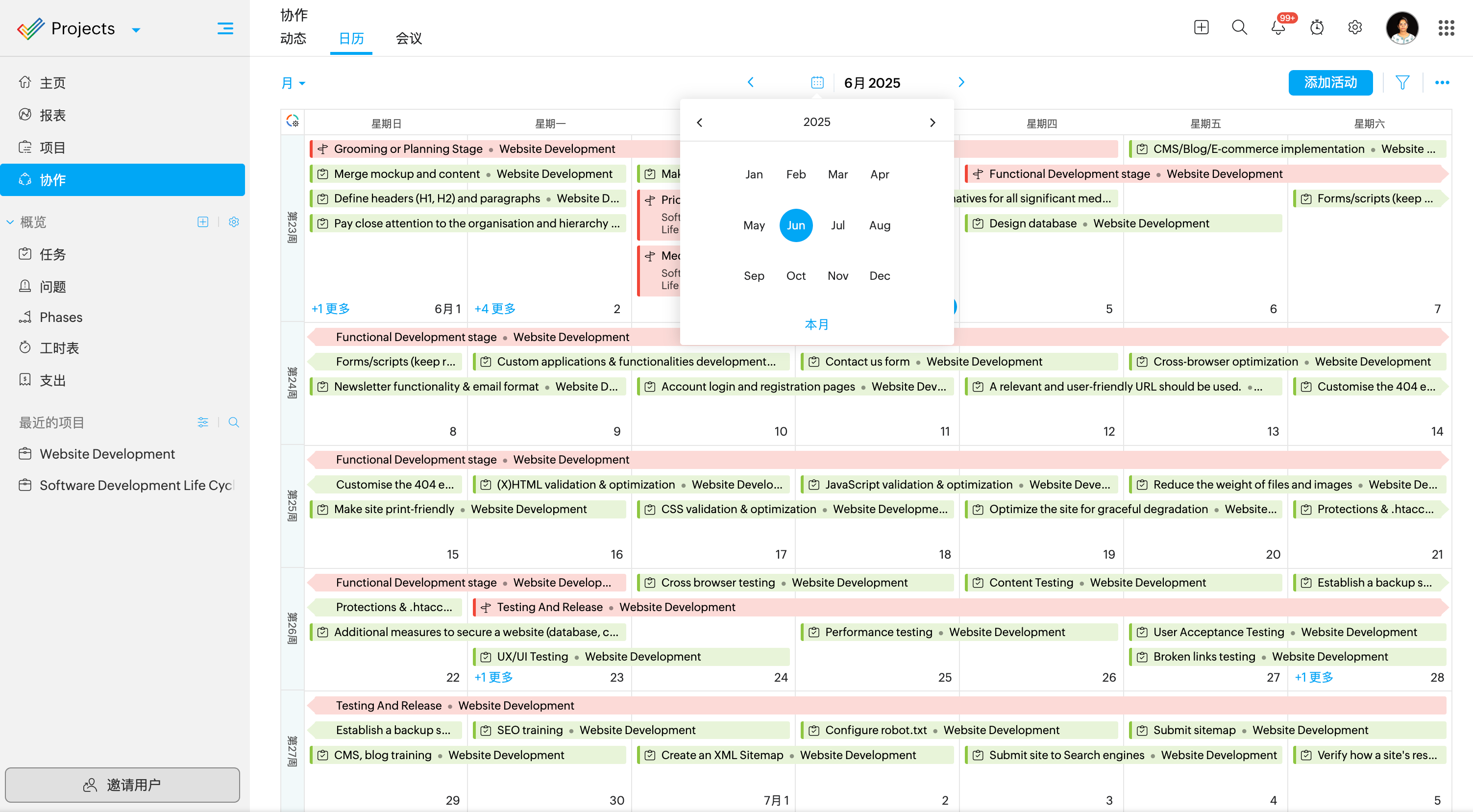Screen dimensions: 1473x812
Task: Click the 本月 link in picker
Action: point(816,324)
